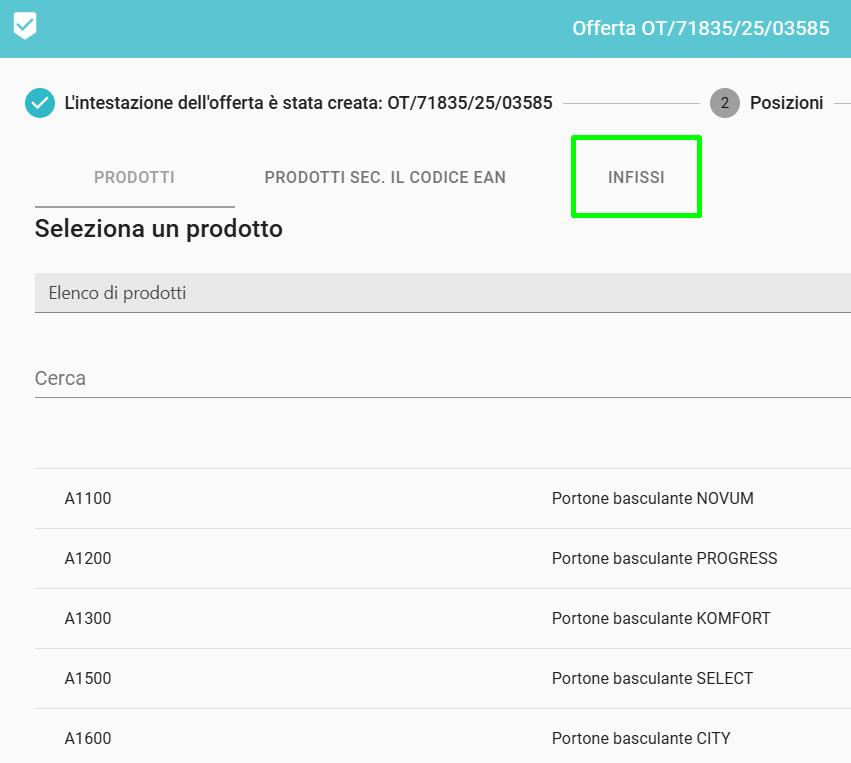Select product code A1600
This screenshot has height=763, width=851.
point(88,738)
